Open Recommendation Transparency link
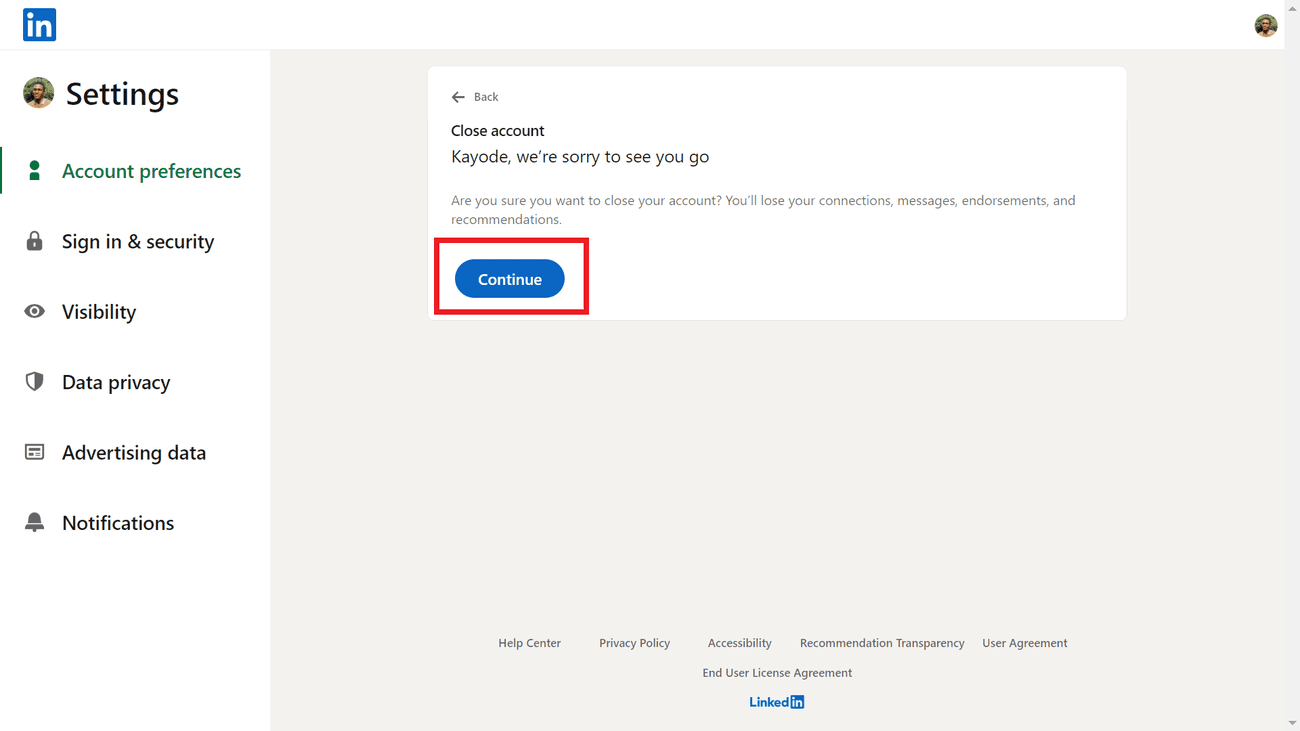The width and height of the screenshot is (1300, 731). pos(881,643)
